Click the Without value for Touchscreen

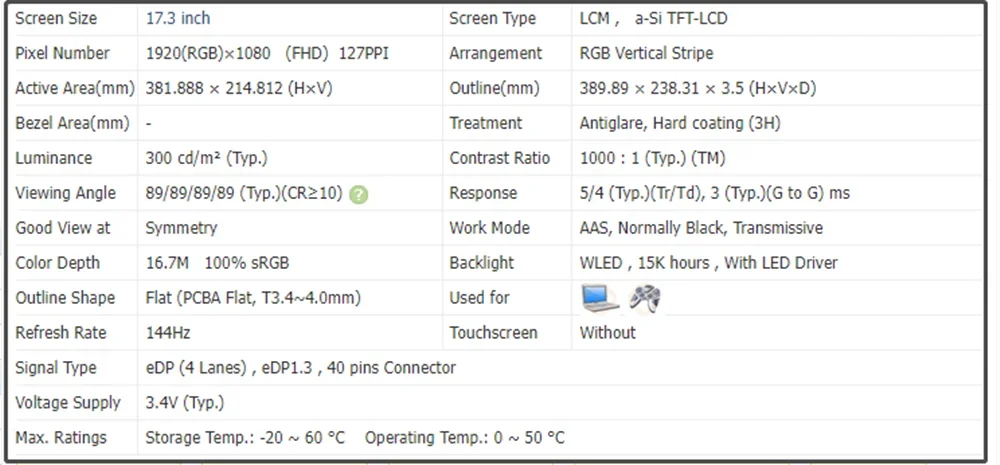coord(607,333)
